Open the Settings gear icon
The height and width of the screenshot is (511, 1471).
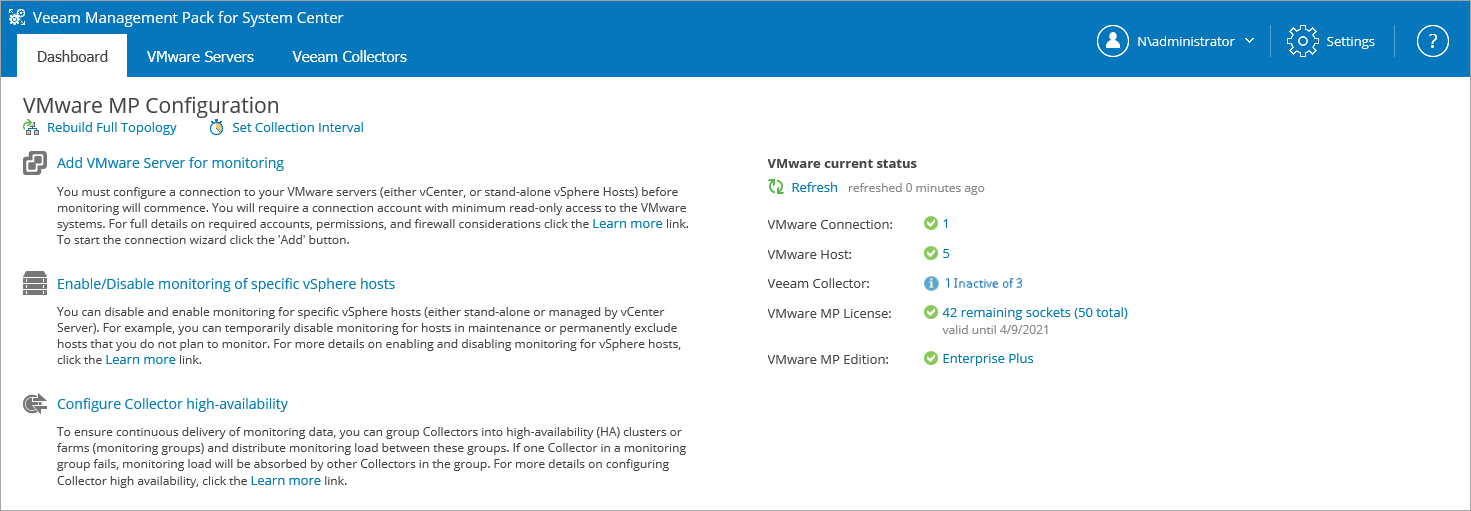tap(1303, 41)
